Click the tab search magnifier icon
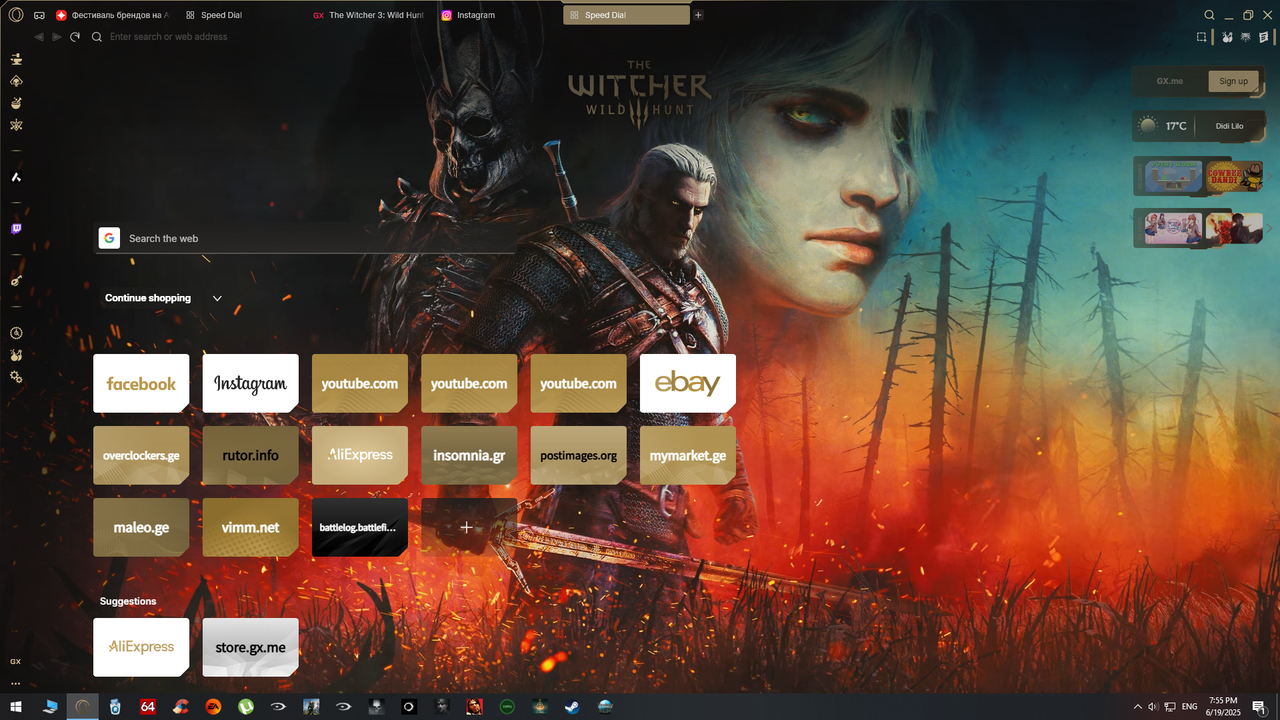 point(1209,15)
